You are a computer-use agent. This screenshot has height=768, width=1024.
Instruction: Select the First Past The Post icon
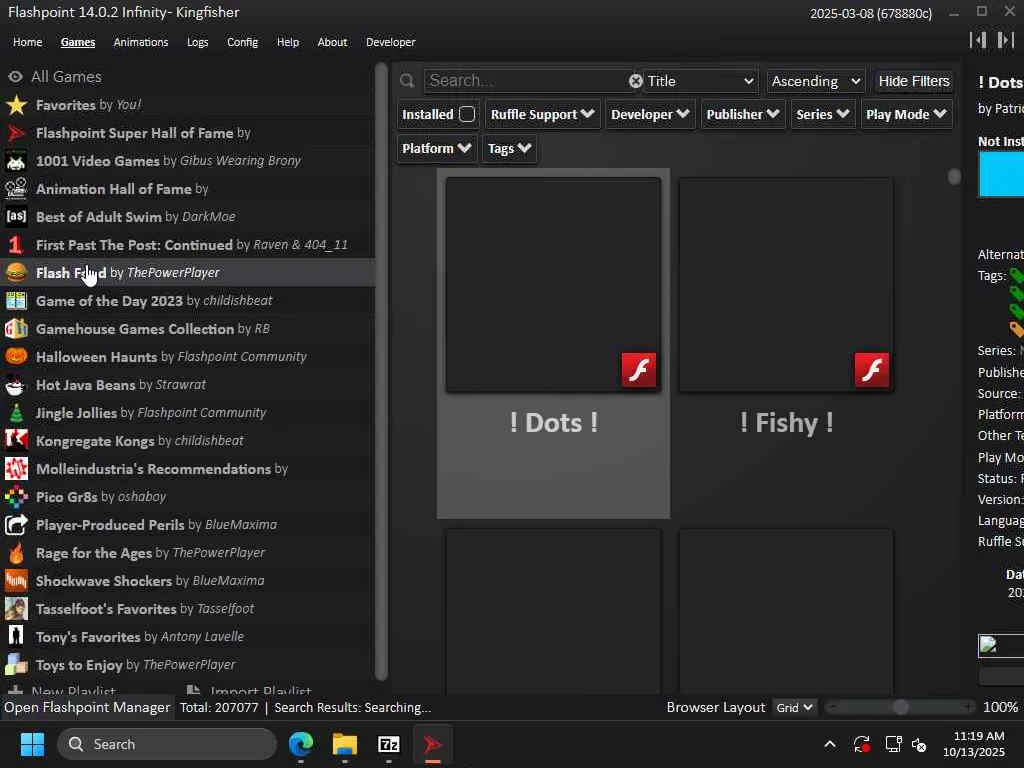point(16,245)
